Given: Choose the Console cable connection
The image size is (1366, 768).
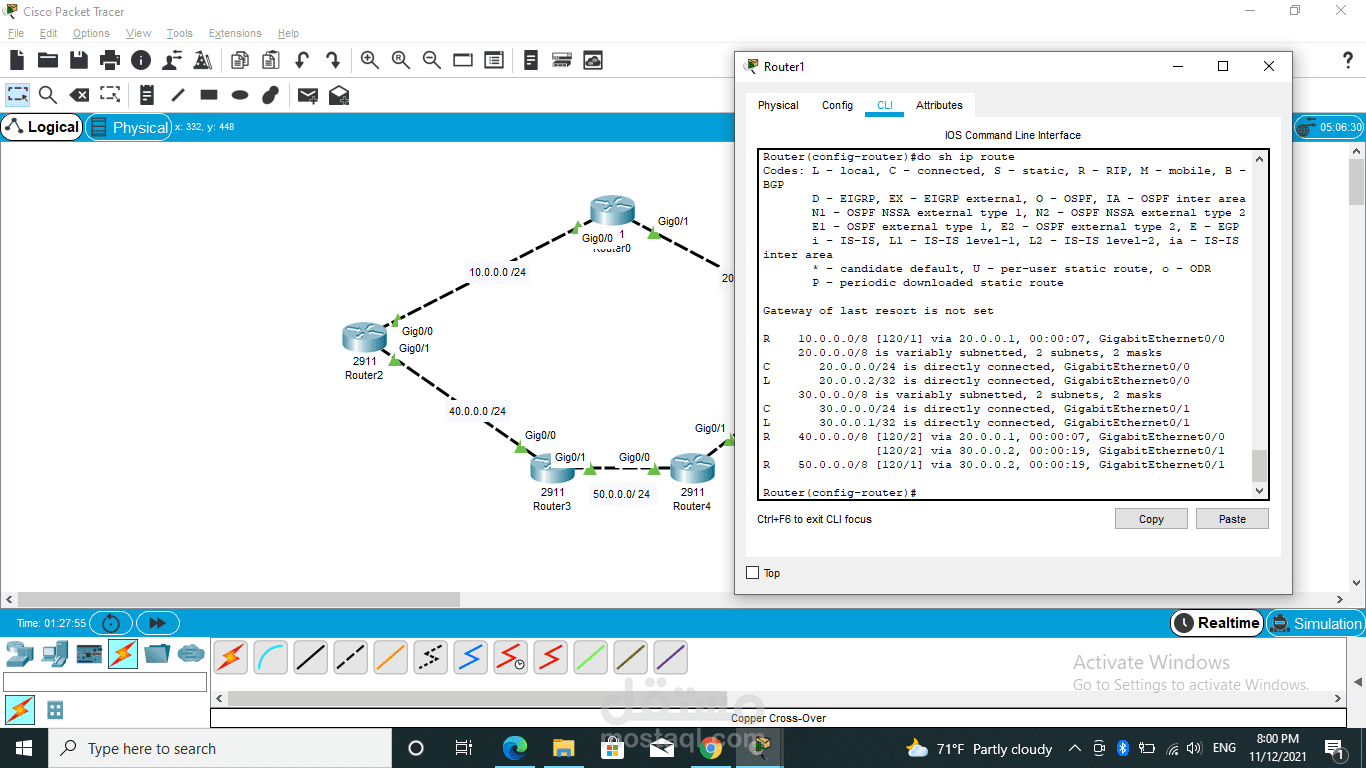Looking at the screenshot, I should [271, 657].
